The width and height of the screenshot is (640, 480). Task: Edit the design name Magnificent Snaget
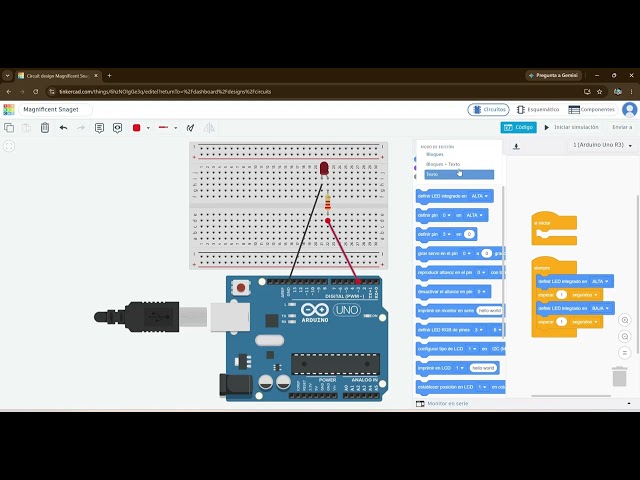point(55,109)
